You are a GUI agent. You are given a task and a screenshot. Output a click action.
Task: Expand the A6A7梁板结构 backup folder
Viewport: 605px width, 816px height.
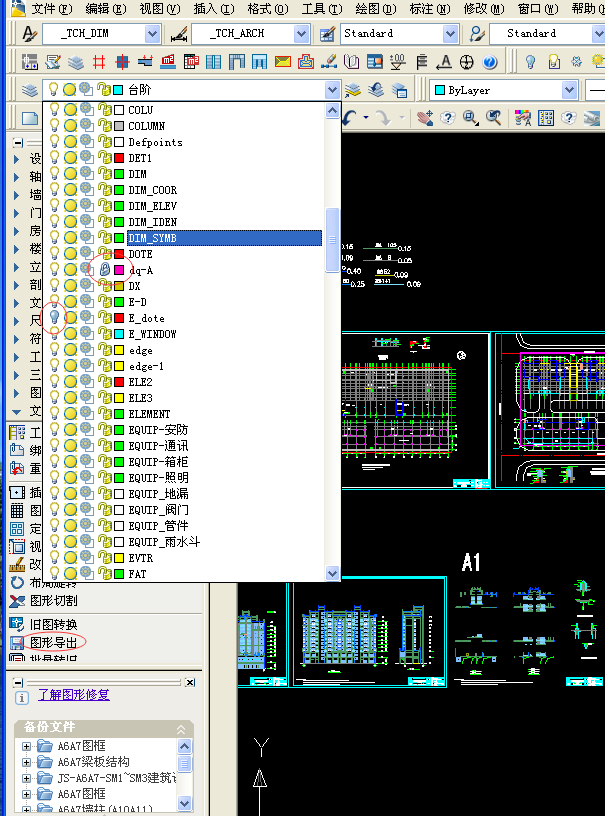click(26, 762)
